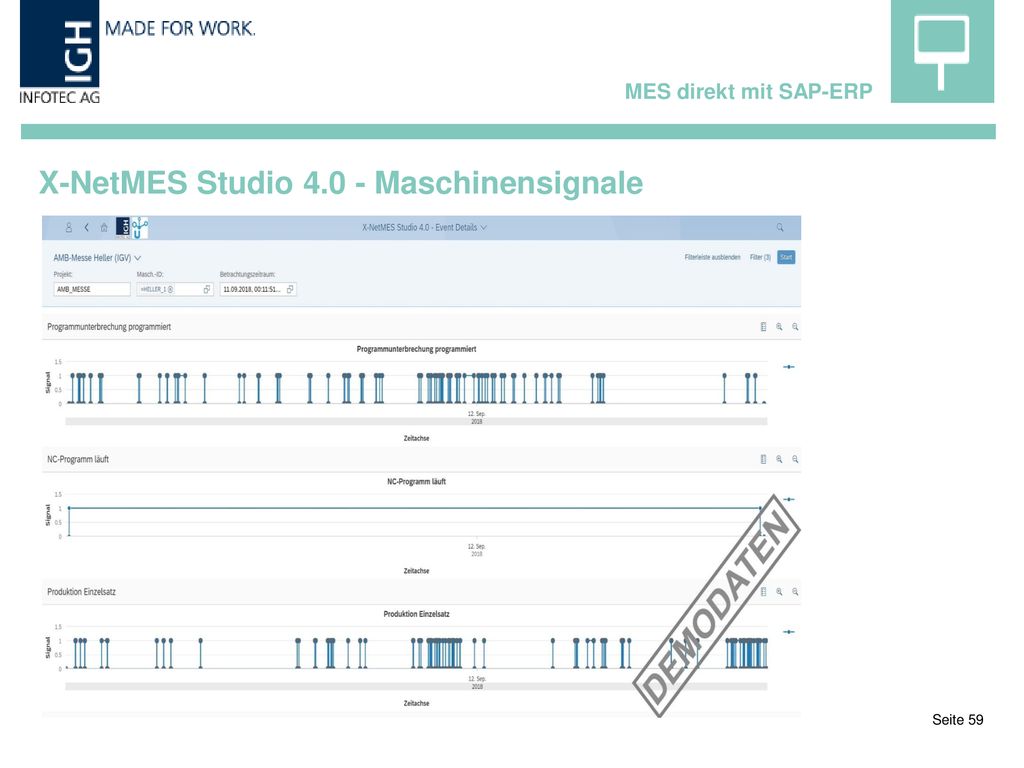Viewport: 1024px width, 768px height.
Task: Click the IGH Infotec AG slide logo
Action: point(59,52)
